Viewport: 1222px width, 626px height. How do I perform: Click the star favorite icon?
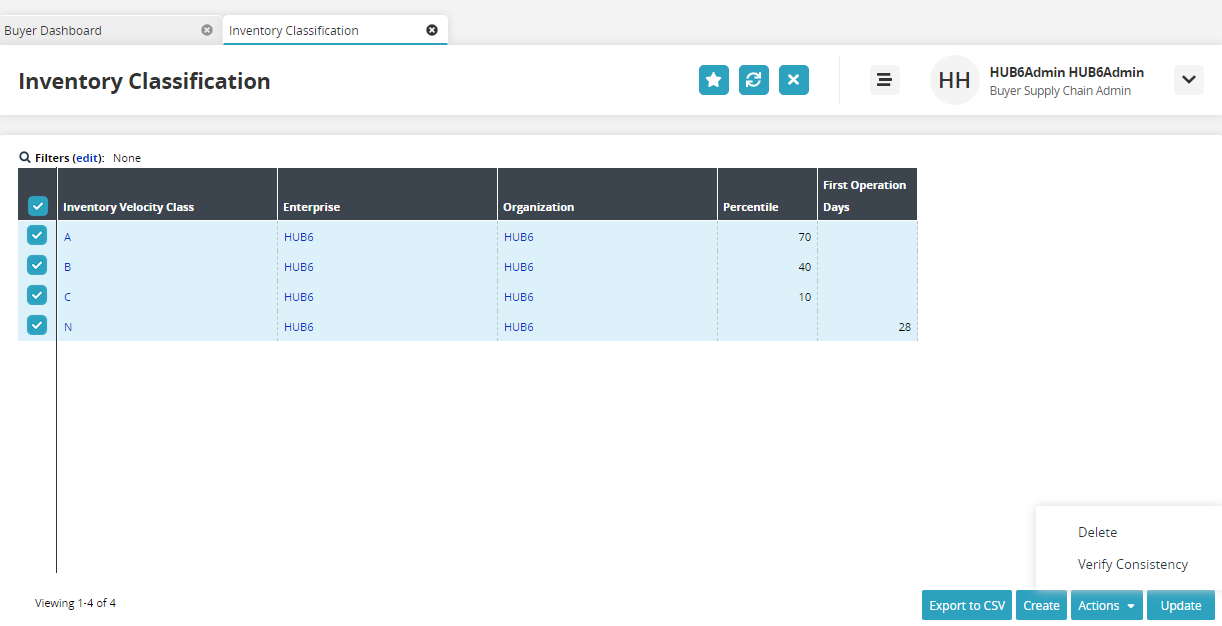click(713, 80)
